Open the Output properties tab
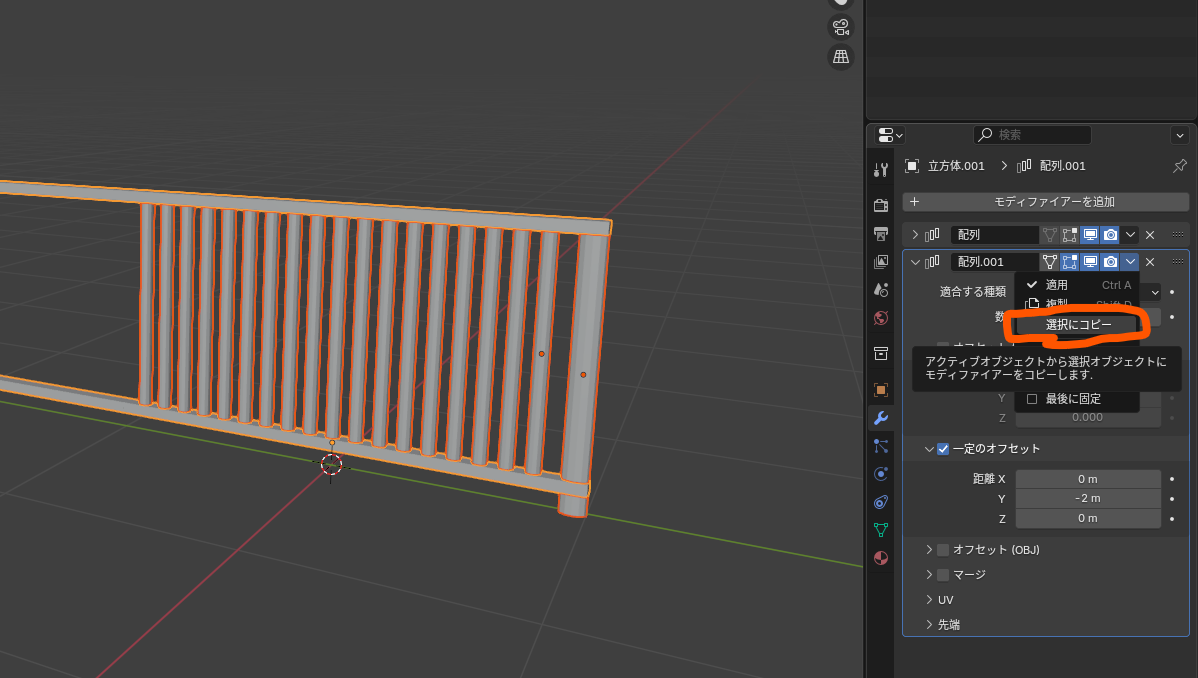The width and height of the screenshot is (1198, 678). pyautogui.click(x=881, y=233)
